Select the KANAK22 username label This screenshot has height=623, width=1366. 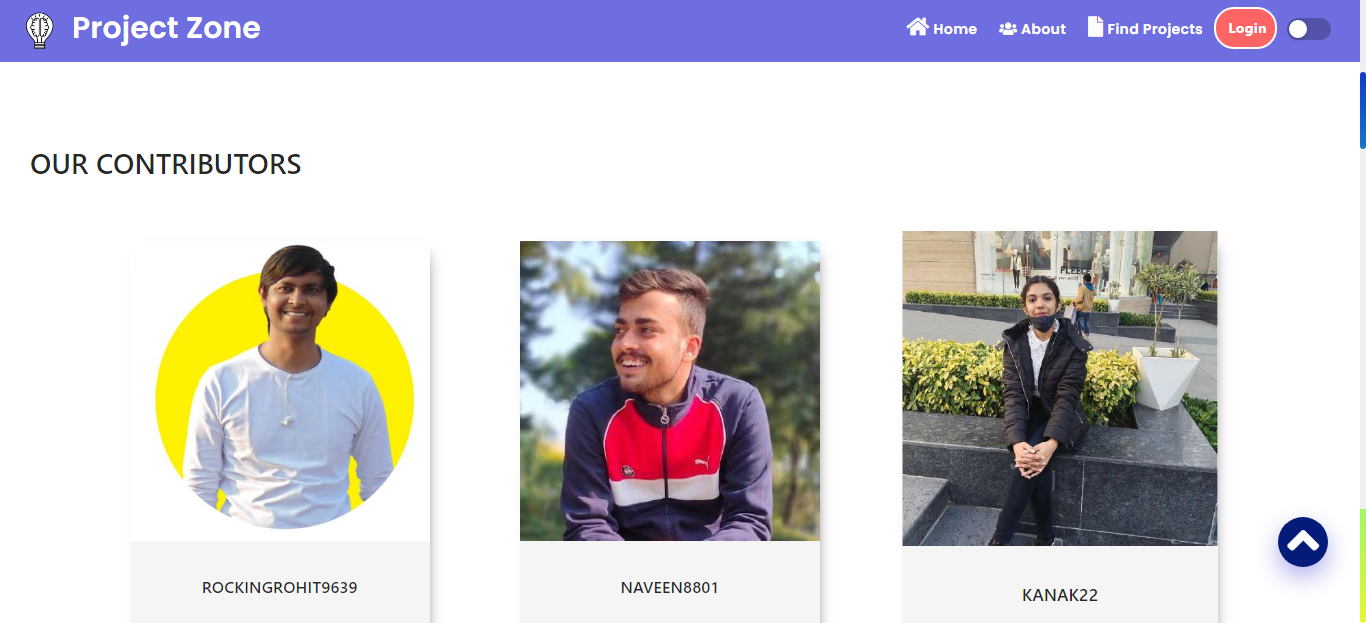1060,595
